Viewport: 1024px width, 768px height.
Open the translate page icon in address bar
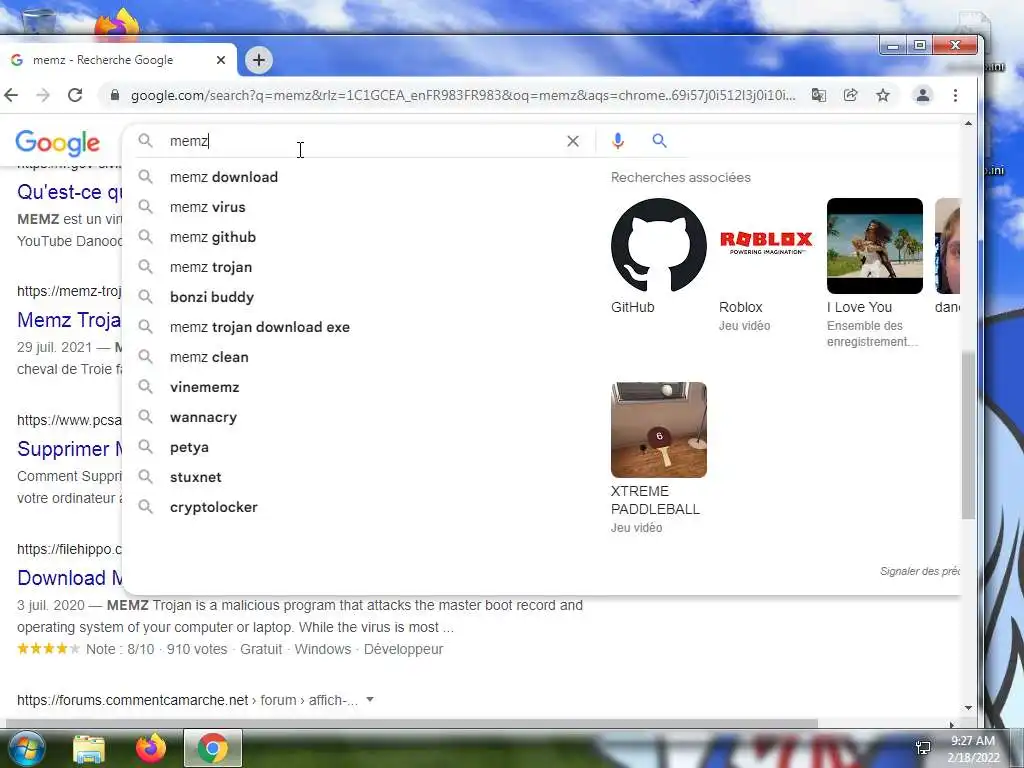818,95
